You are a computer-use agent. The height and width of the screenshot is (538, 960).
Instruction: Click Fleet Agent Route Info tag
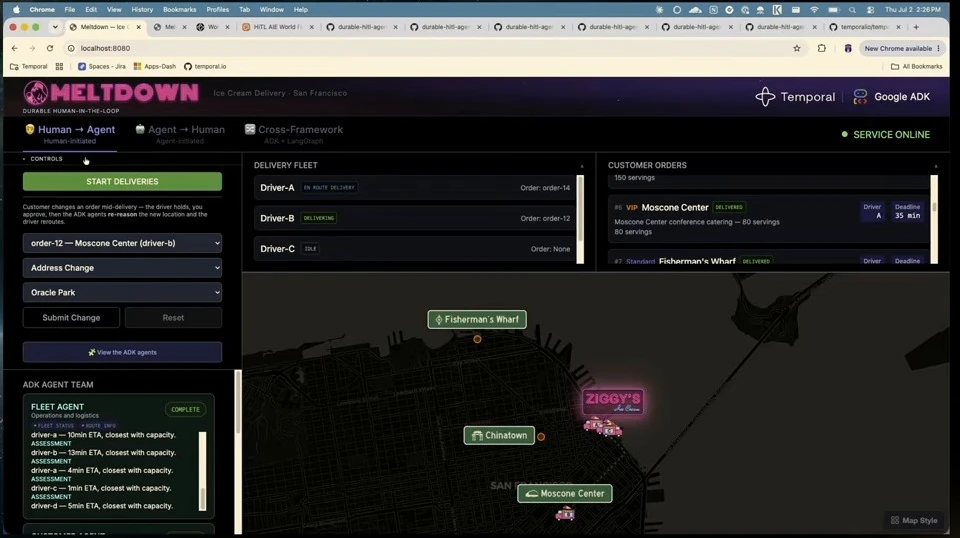pos(99,425)
